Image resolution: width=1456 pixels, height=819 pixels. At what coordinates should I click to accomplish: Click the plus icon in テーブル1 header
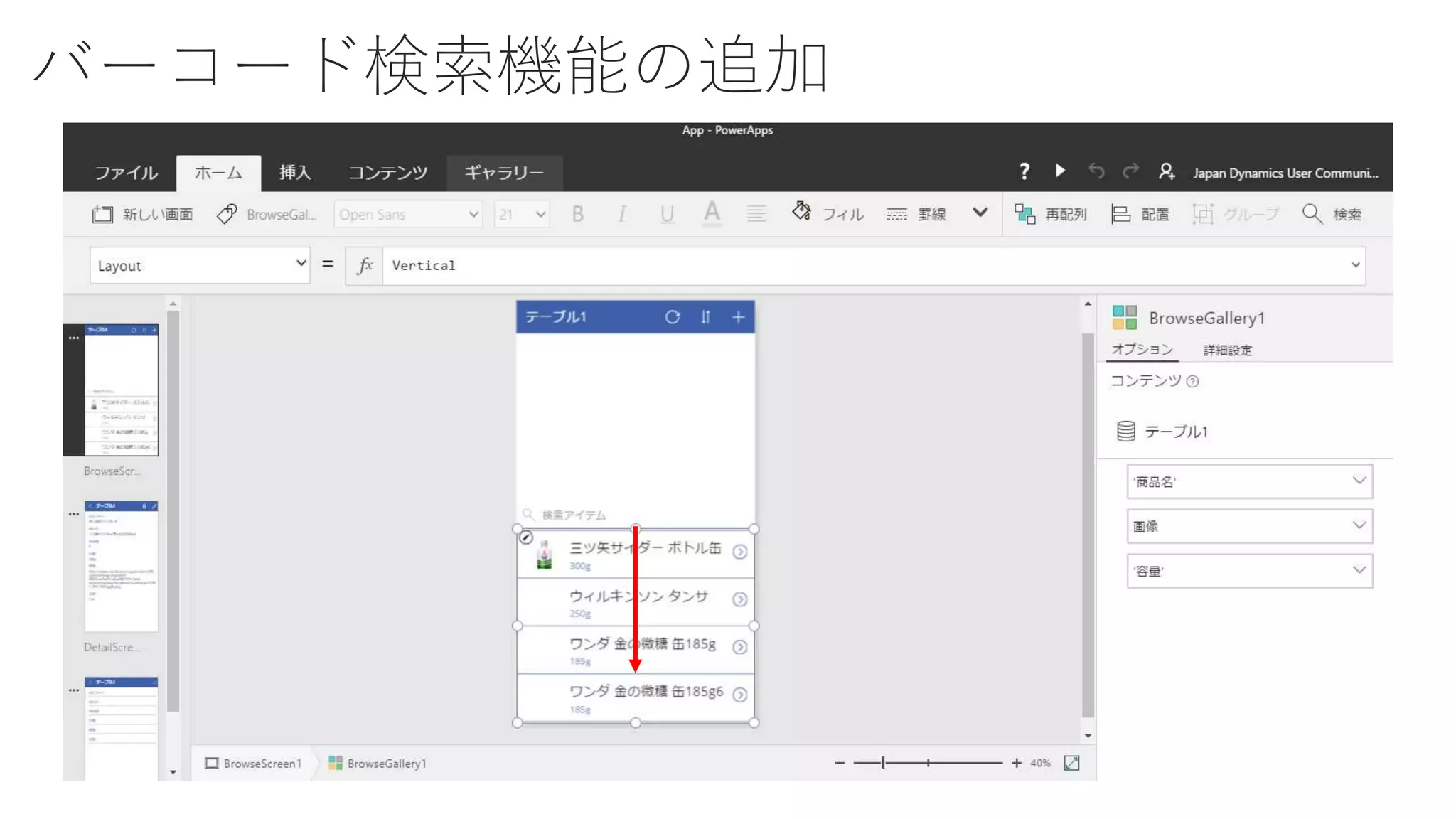point(739,317)
